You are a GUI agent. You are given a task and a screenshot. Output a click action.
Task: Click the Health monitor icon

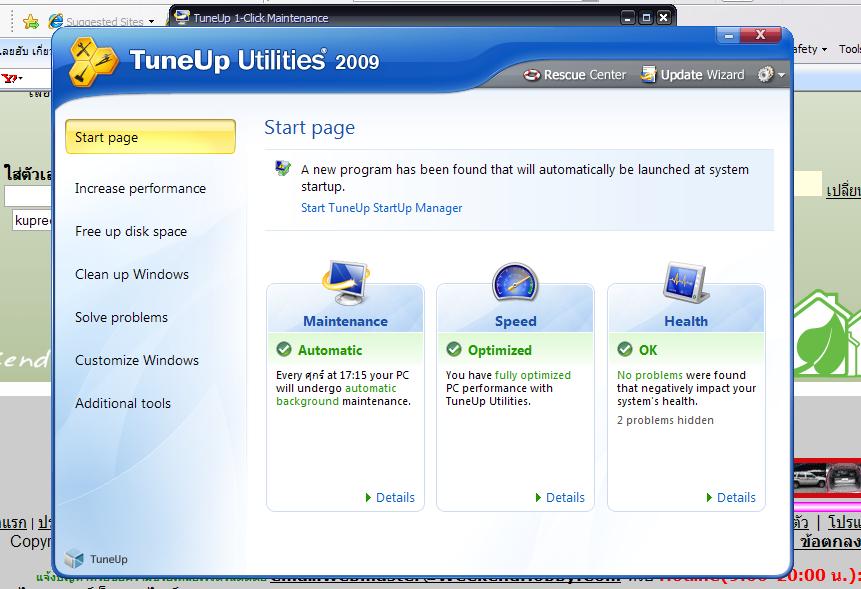[686, 284]
